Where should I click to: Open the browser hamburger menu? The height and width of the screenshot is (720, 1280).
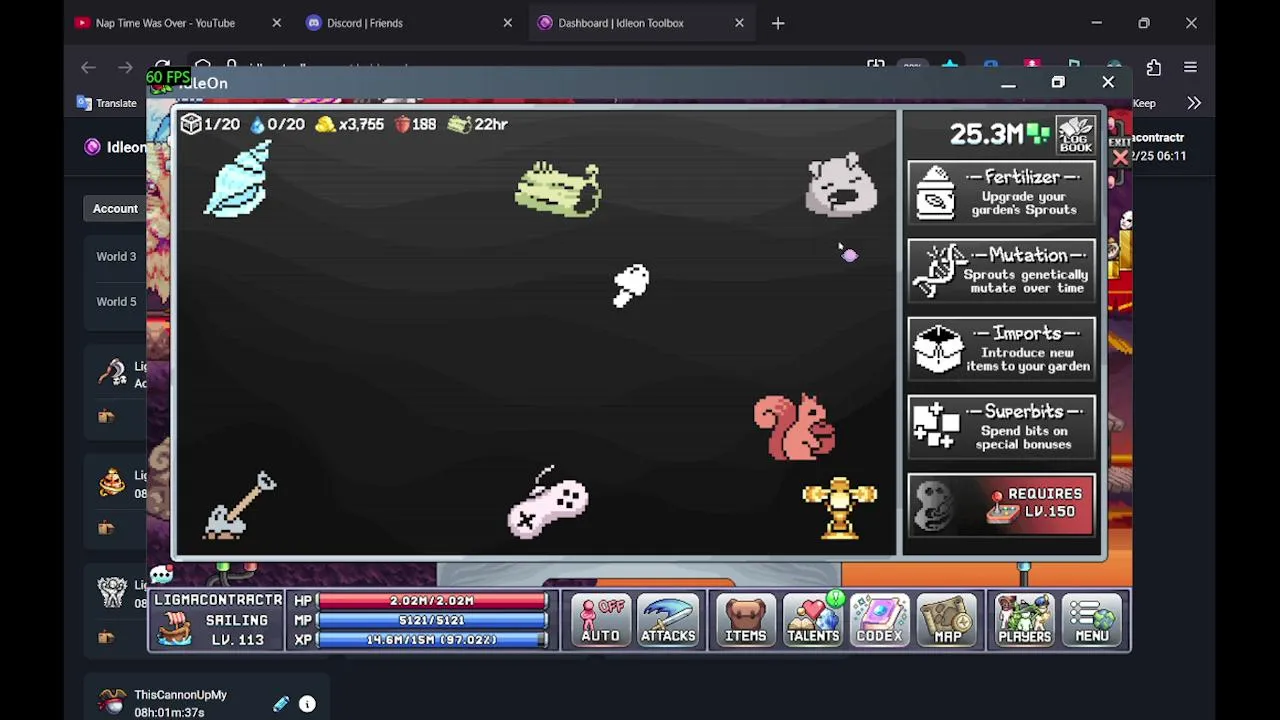1190,67
